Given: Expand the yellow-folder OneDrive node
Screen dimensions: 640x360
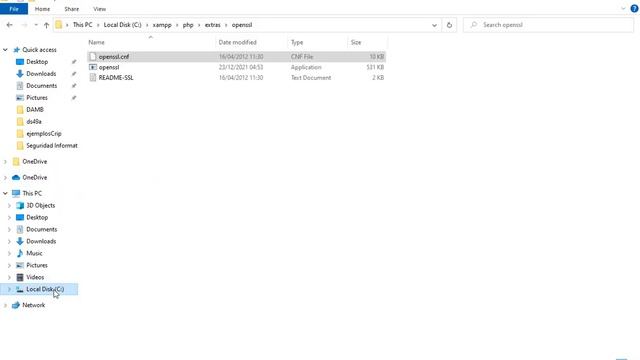Looking at the screenshot, I should (5, 162).
